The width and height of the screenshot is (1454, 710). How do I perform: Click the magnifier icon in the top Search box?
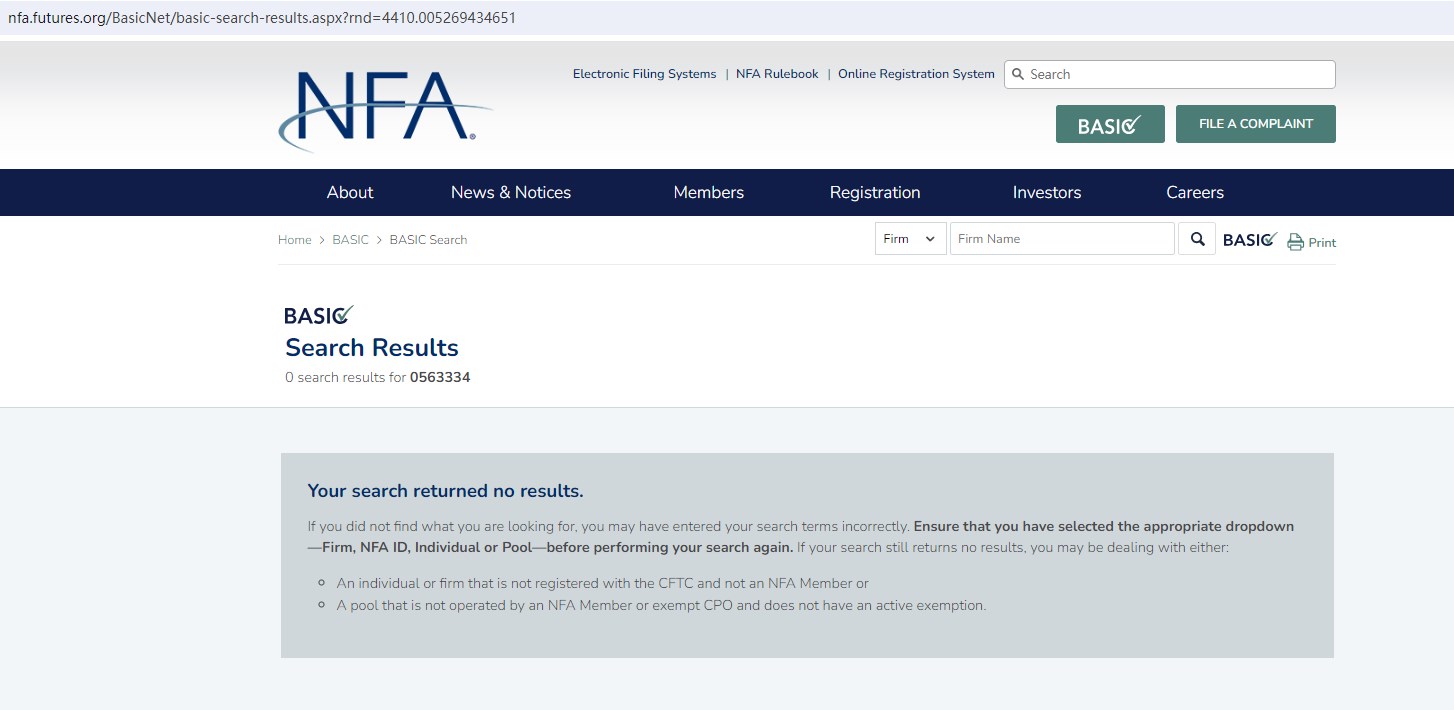(1018, 74)
